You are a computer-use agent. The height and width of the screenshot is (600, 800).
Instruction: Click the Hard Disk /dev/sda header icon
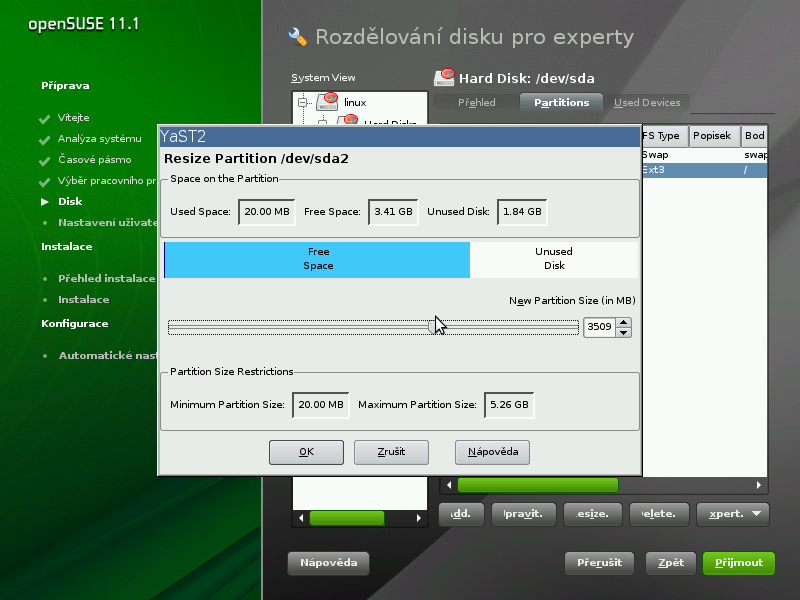(444, 78)
